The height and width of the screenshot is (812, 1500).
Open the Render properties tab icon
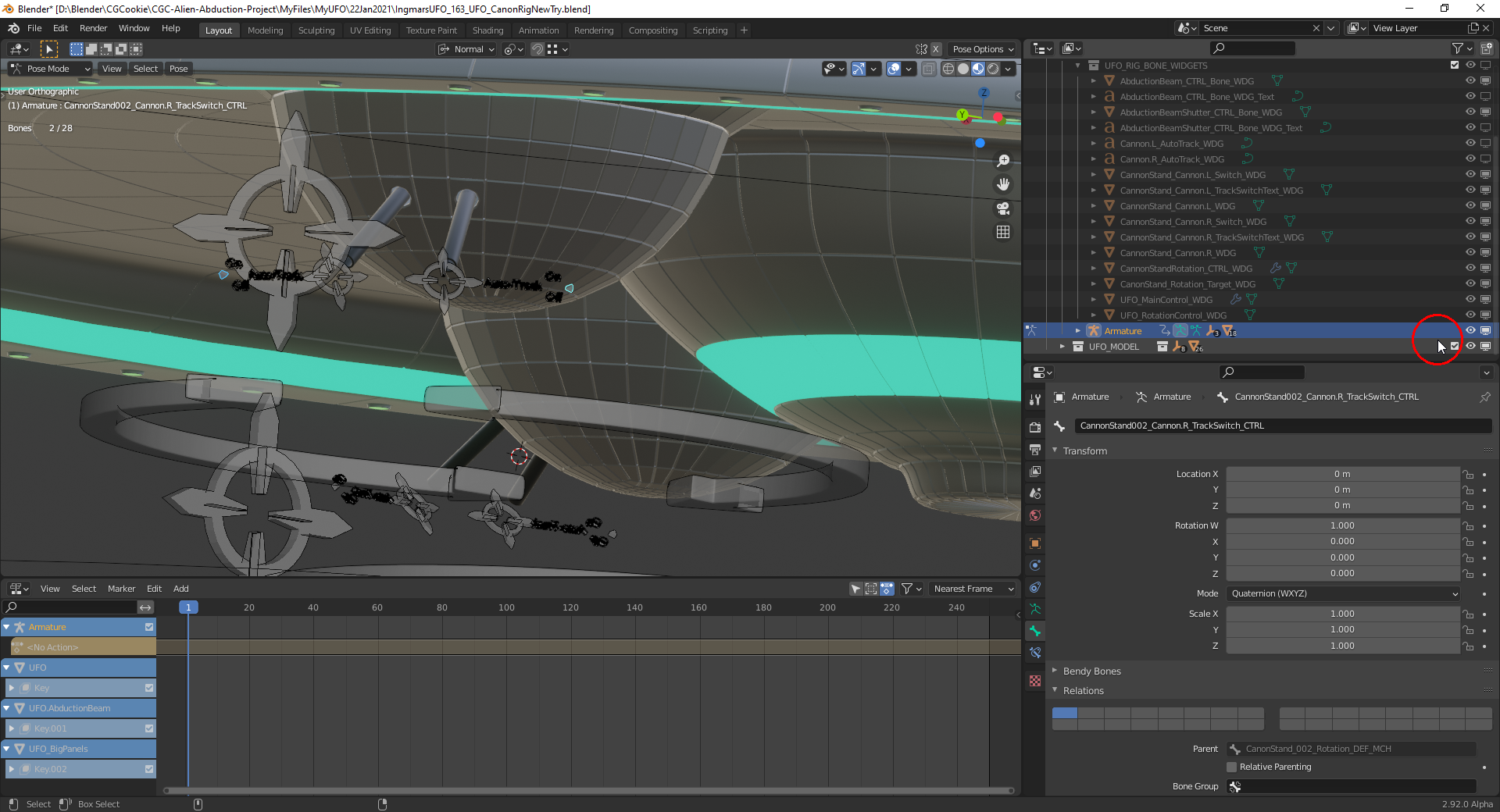pos(1035,427)
